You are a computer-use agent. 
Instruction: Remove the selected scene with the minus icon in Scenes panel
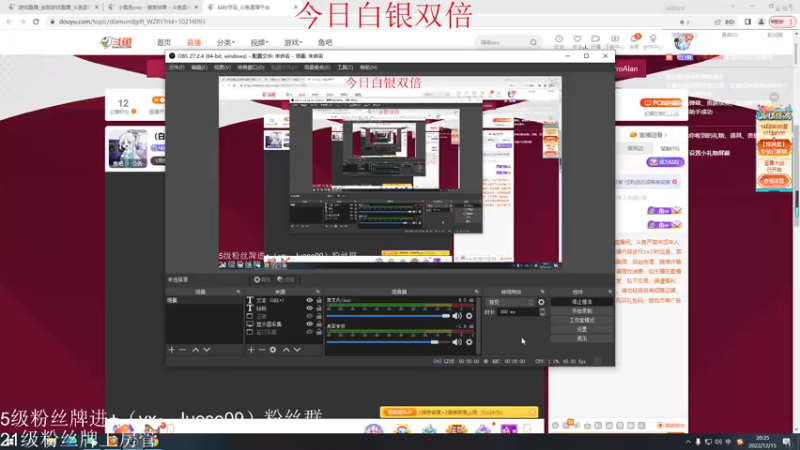pyautogui.click(x=183, y=349)
